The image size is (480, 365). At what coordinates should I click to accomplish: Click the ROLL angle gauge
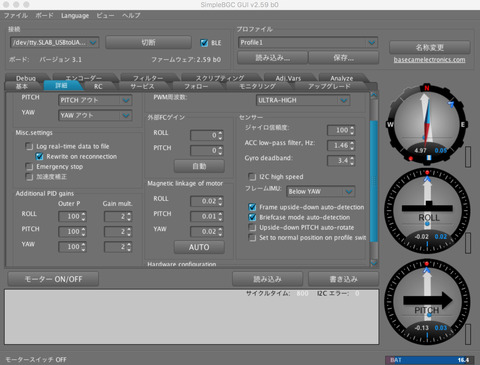427,212
